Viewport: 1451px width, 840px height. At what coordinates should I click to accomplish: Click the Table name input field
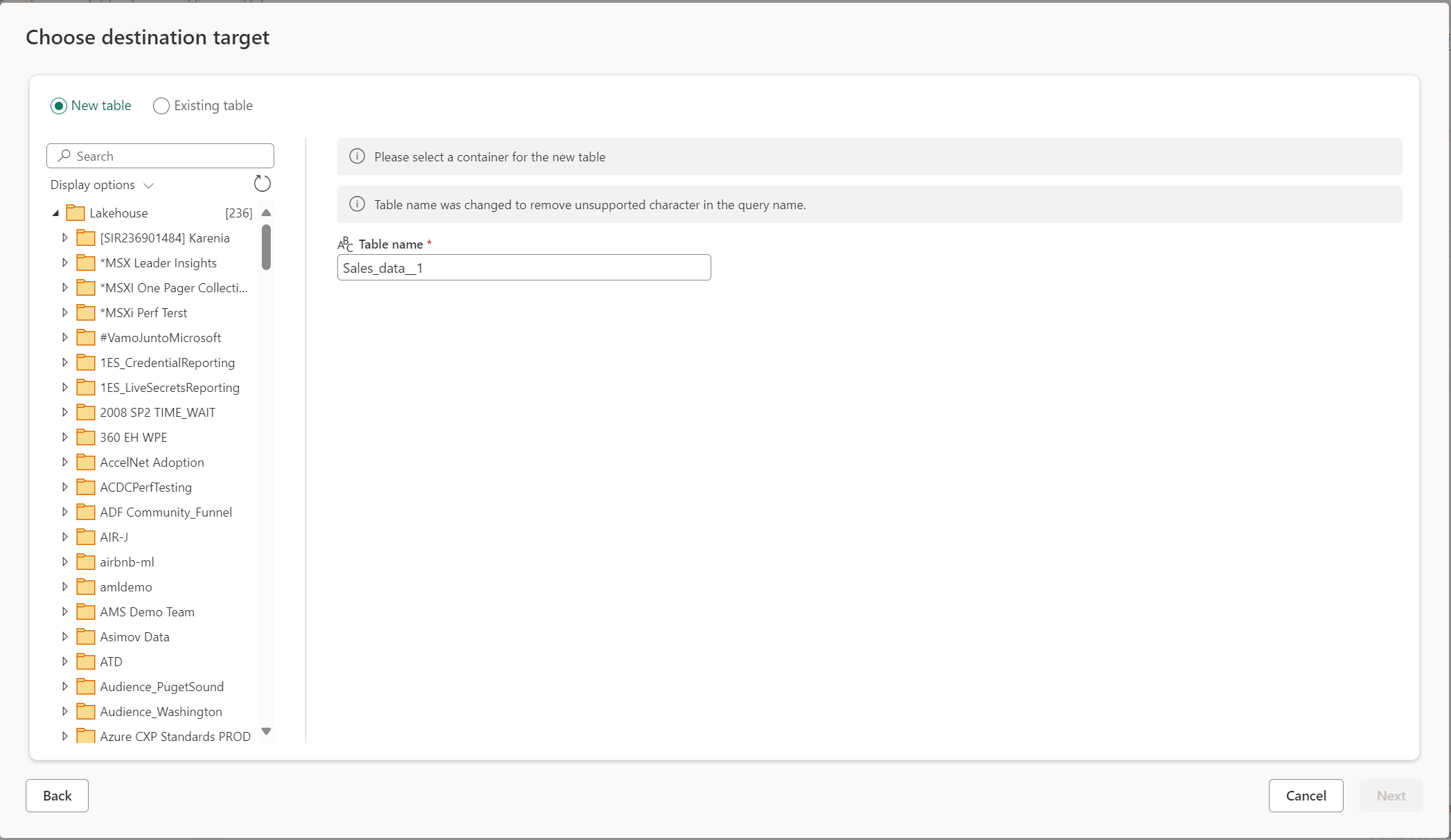524,267
